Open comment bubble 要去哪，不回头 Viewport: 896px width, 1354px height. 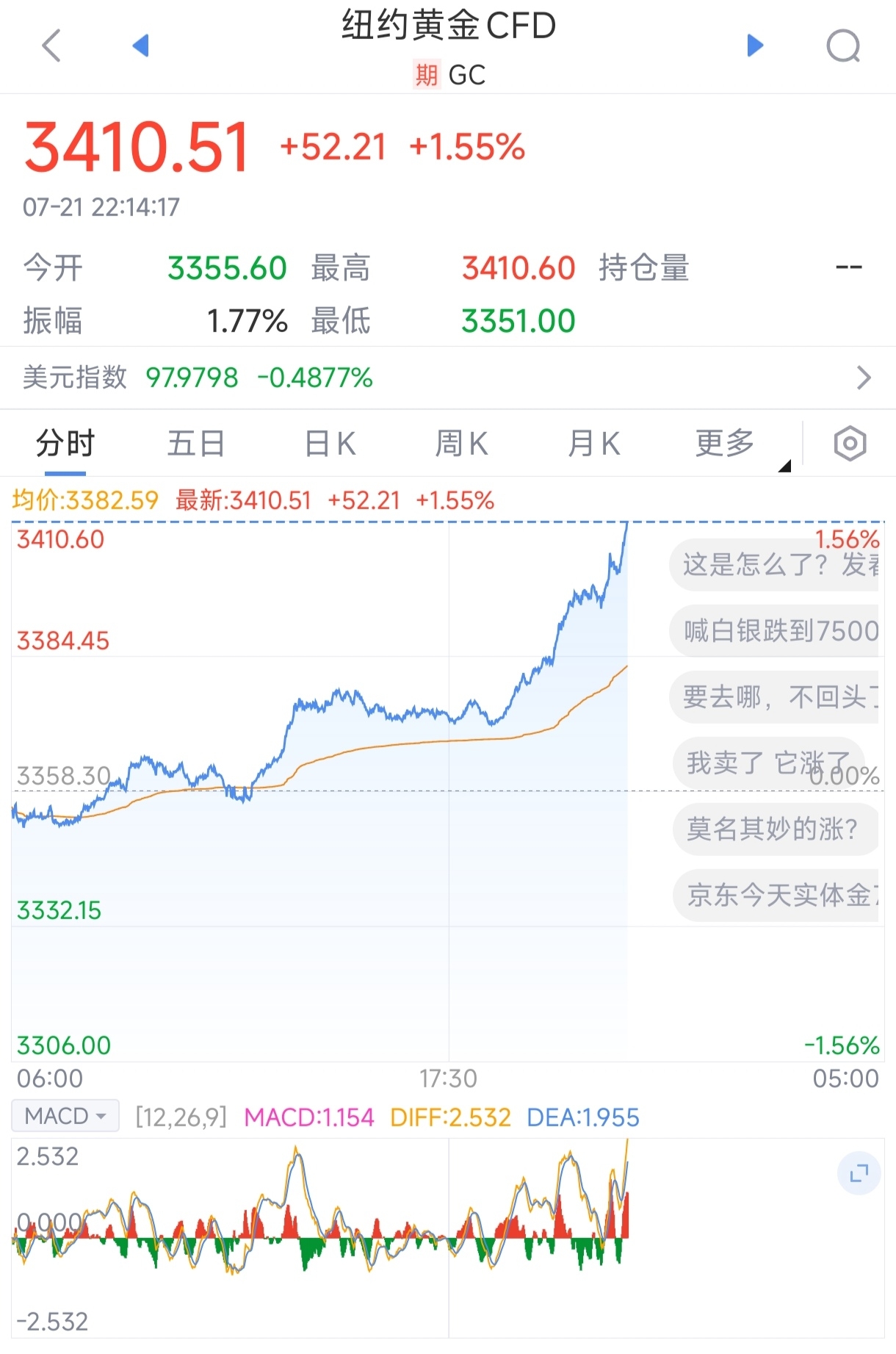click(x=774, y=696)
